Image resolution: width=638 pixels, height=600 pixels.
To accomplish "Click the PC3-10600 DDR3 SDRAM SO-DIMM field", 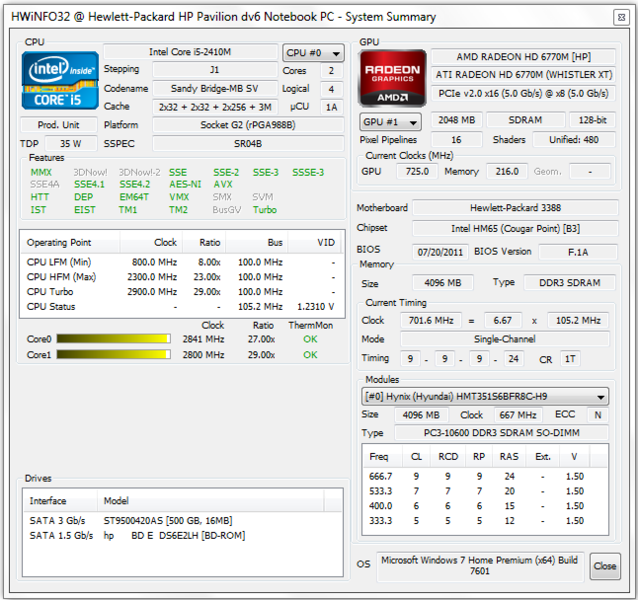I will click(x=502, y=433).
